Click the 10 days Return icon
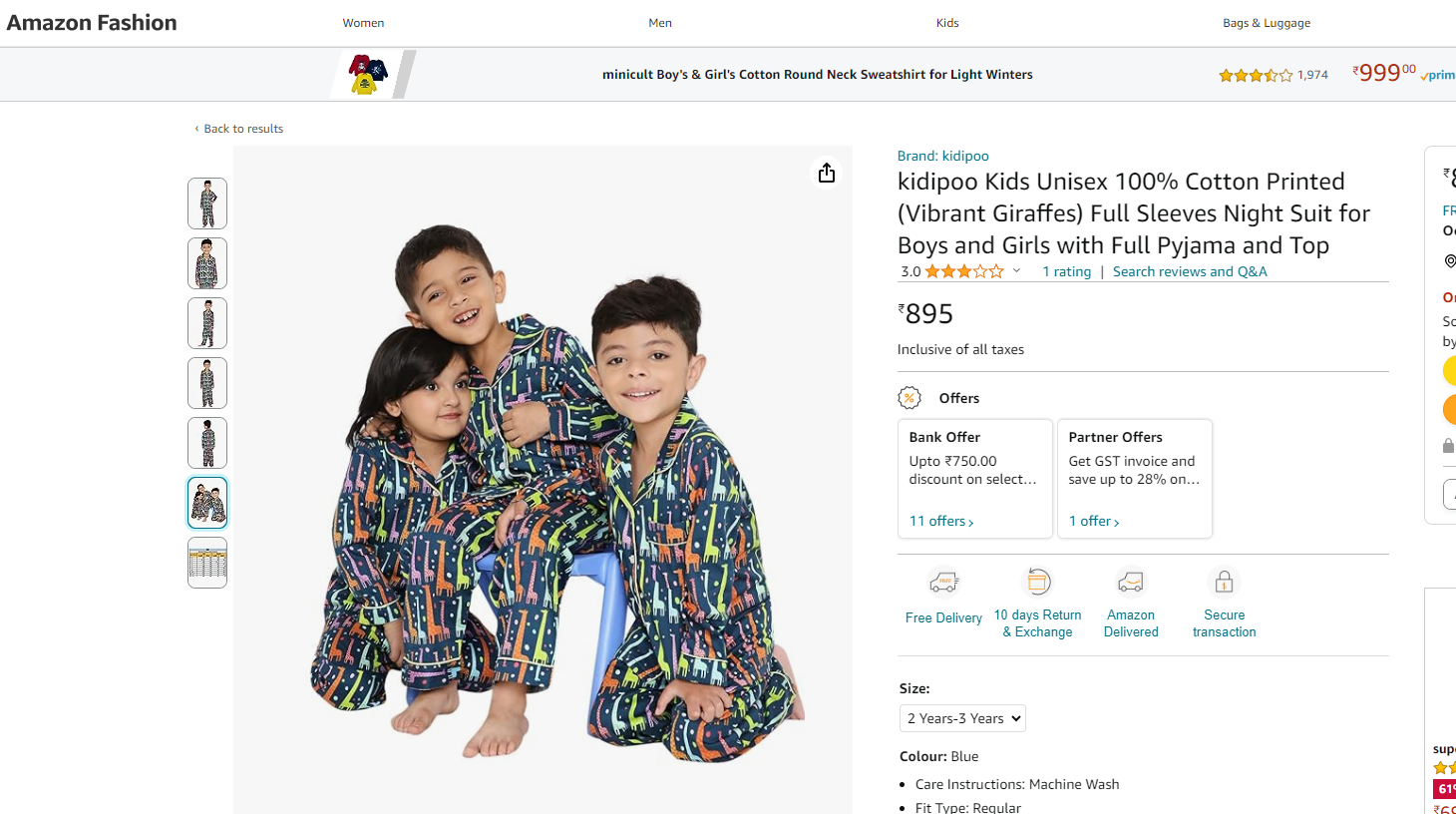Screen dimensions: 1456x814 pyautogui.click(x=1038, y=582)
